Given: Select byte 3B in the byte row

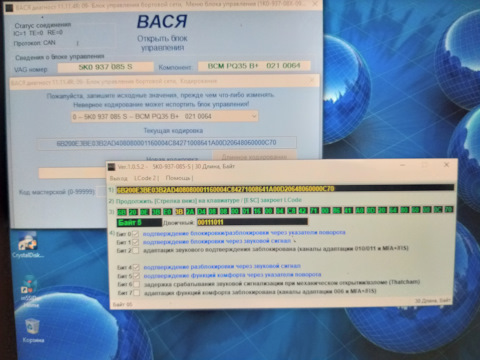Looking at the screenshot, I should 179,212.
